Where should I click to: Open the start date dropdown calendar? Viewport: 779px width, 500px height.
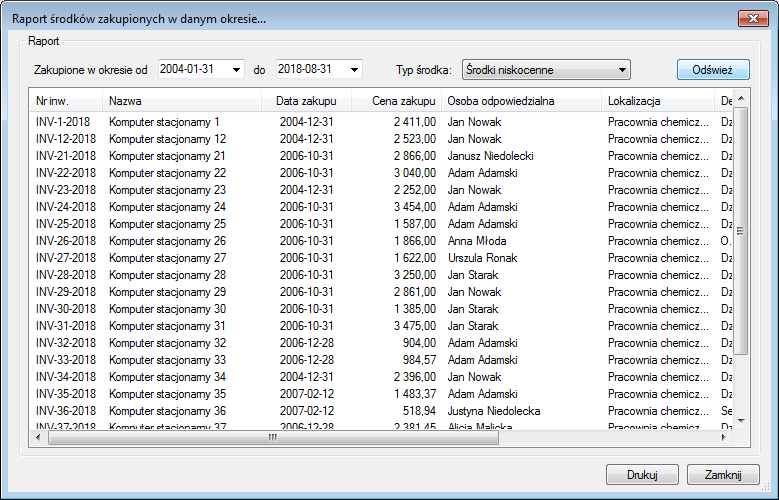[x=236, y=70]
